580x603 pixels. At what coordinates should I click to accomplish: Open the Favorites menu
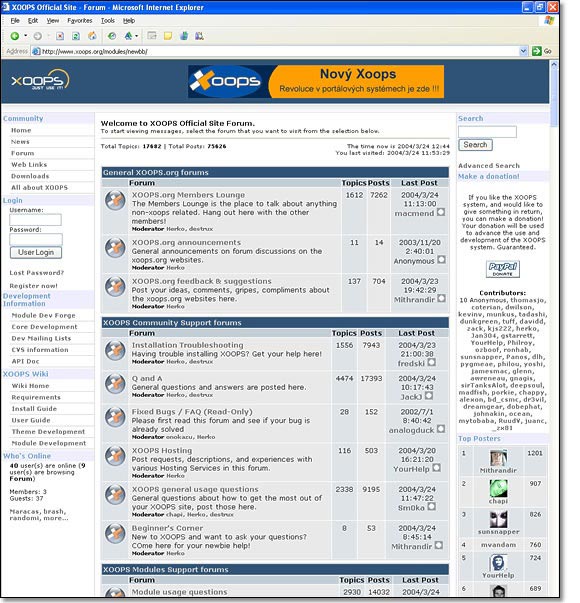coord(80,20)
